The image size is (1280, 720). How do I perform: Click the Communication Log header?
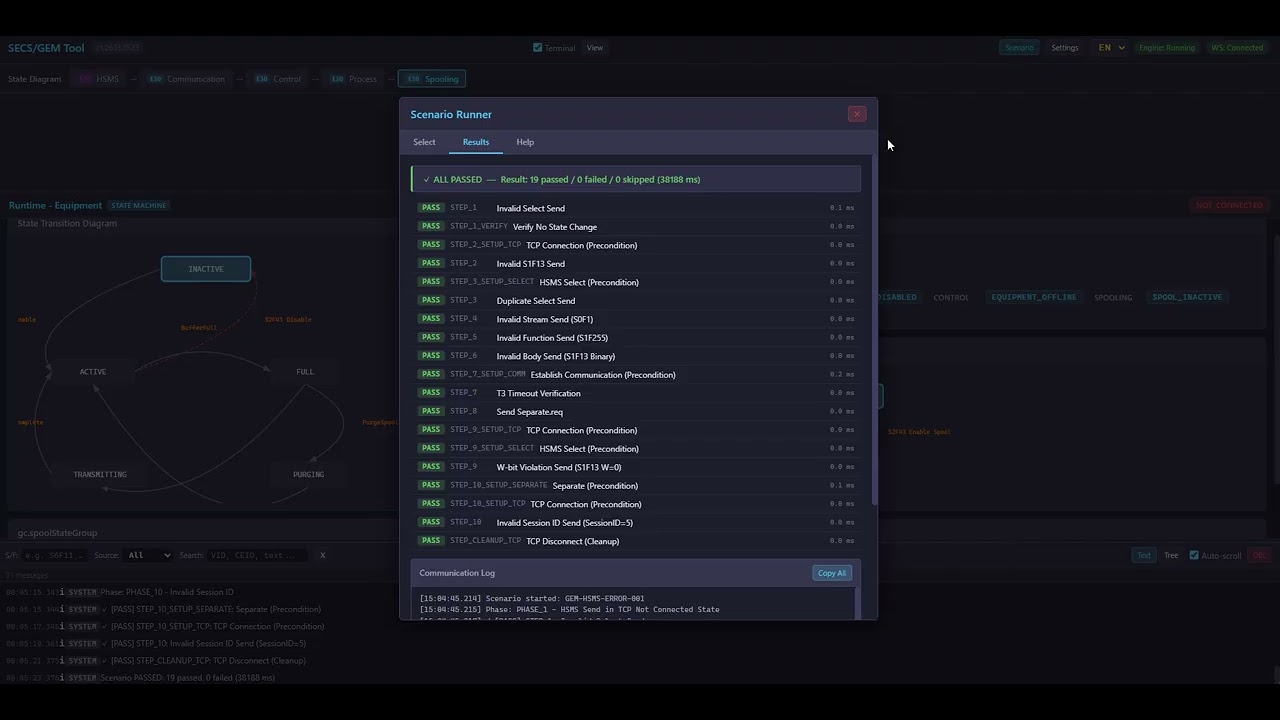pyautogui.click(x=457, y=573)
